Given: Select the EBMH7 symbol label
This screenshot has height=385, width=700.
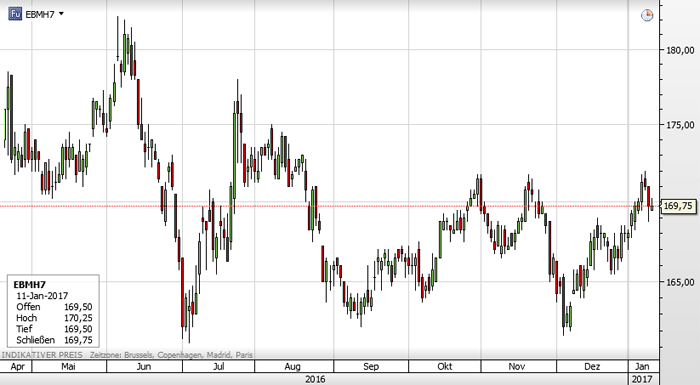Looking at the screenshot, I should click(x=40, y=14).
